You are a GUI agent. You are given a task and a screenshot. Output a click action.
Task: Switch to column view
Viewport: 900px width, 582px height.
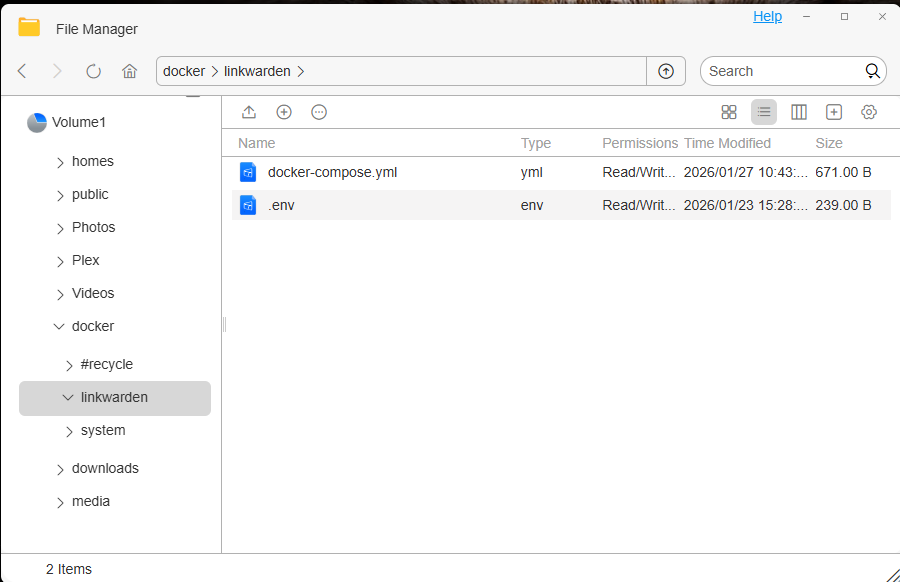pyautogui.click(x=799, y=112)
